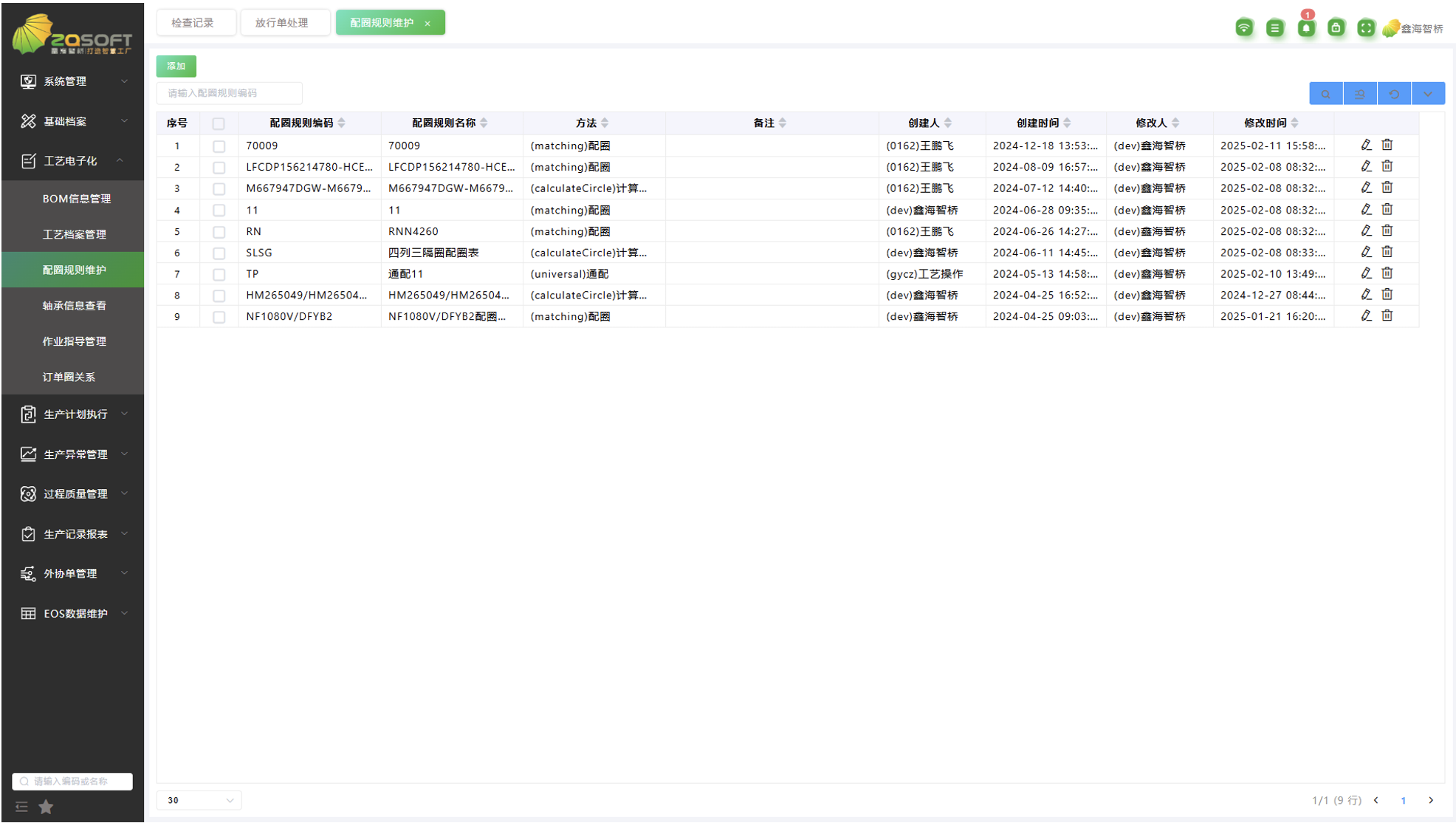The image size is (1456, 823).
Task: Expand the 过程质量管理 sidebar menu
Action: pyautogui.click(x=72, y=494)
